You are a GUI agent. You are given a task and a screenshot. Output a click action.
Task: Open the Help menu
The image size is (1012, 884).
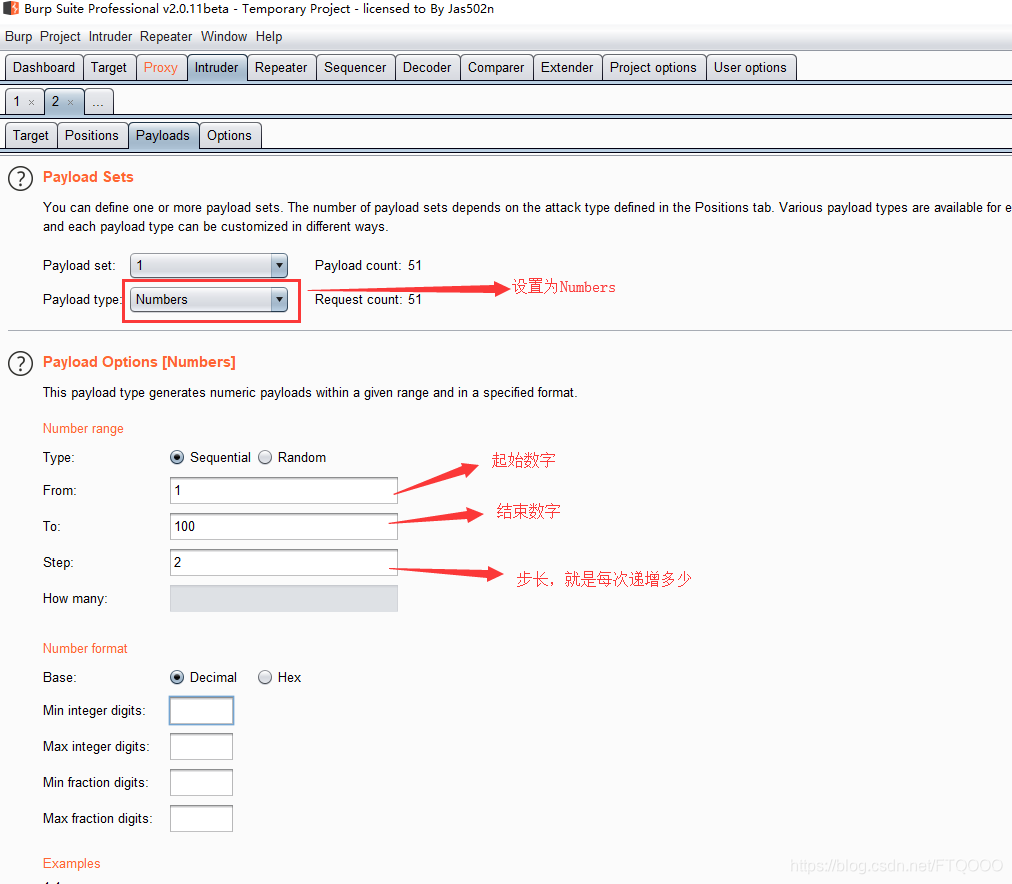(x=268, y=37)
